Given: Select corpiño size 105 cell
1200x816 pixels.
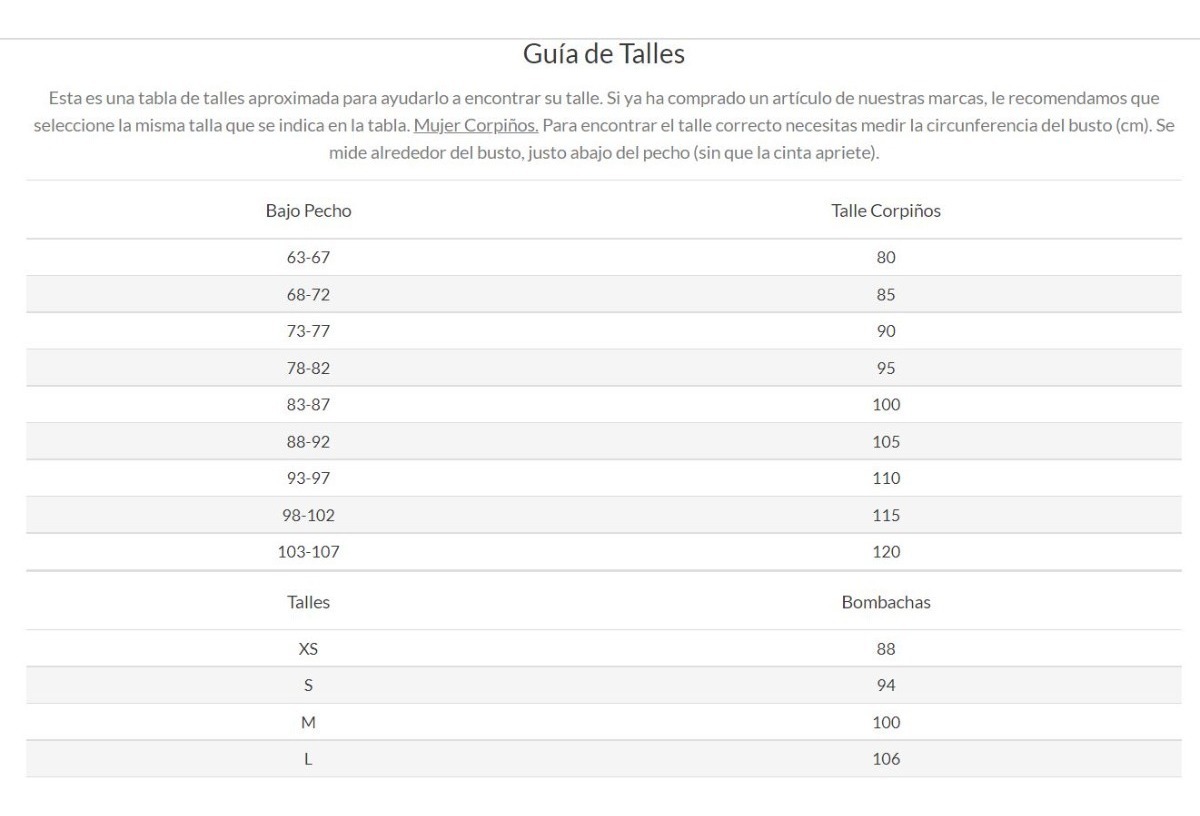Looking at the screenshot, I should point(886,442).
